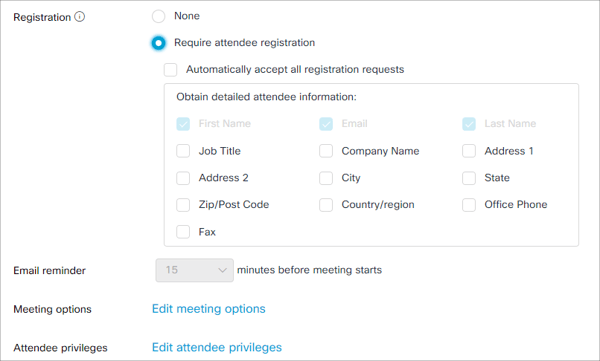Click the Registration info icon
This screenshot has width=600, height=361.
click(x=80, y=17)
